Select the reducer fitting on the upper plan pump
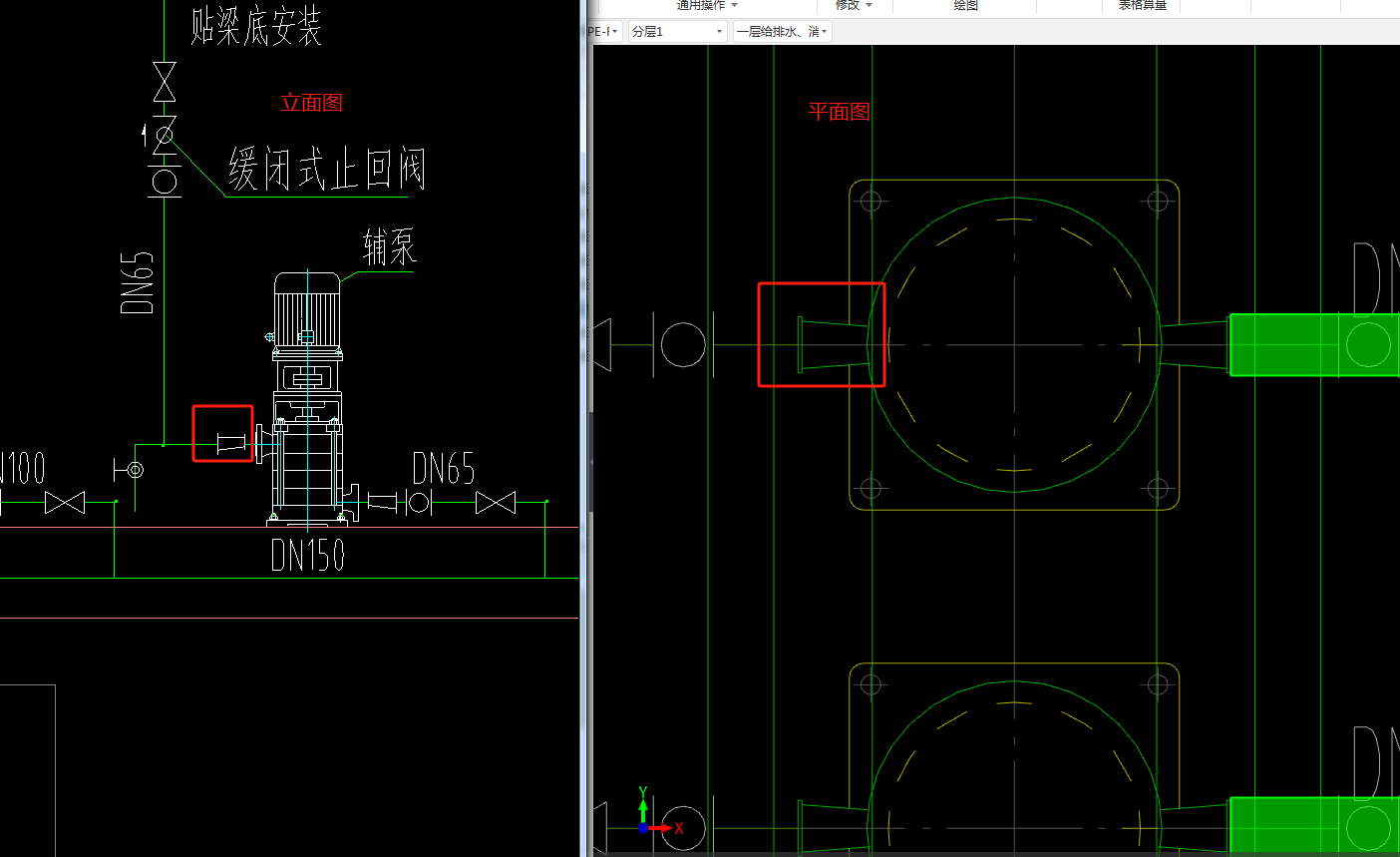Image resolution: width=1400 pixels, height=857 pixels. pyautogui.click(x=834, y=345)
